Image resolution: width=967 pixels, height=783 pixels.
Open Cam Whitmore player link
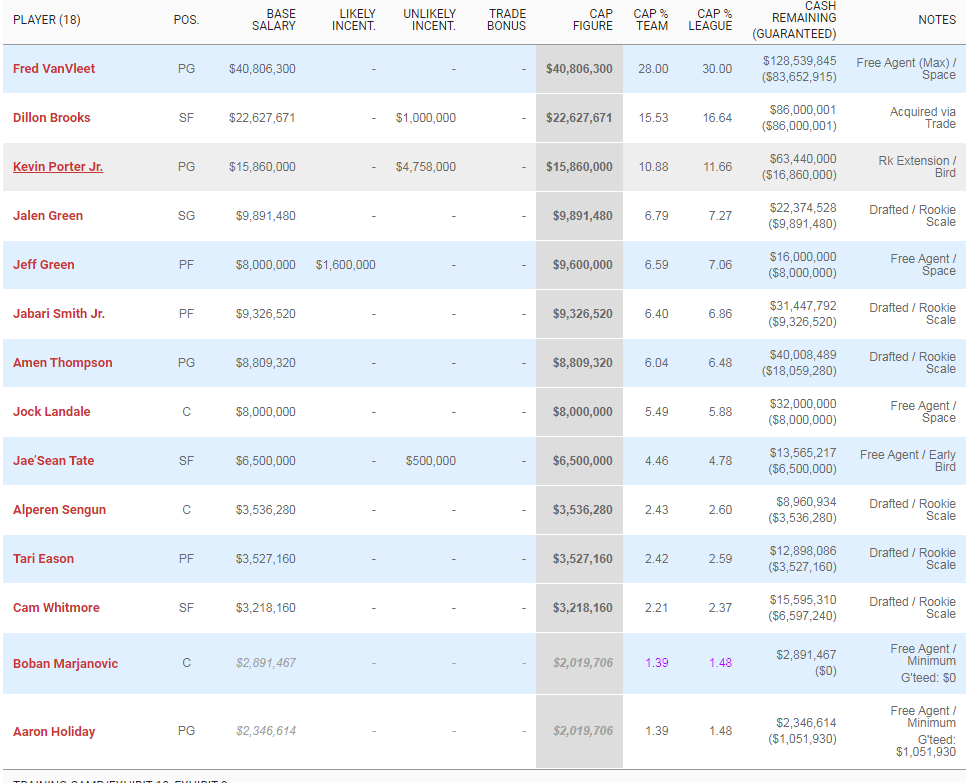56,607
